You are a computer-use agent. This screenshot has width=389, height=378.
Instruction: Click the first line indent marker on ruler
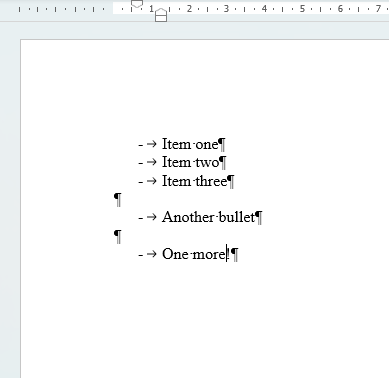[x=137, y=4]
